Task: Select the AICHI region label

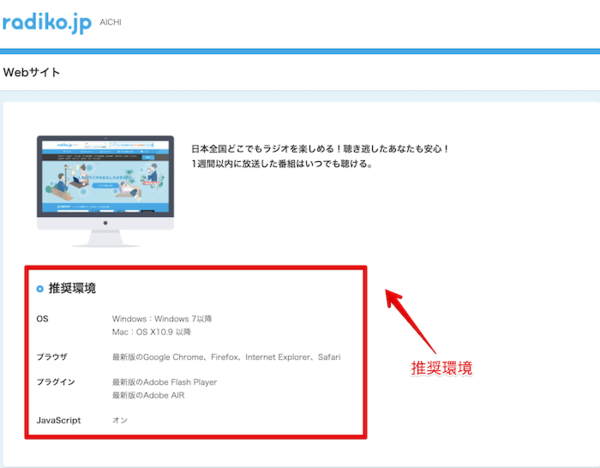Action: coord(111,22)
